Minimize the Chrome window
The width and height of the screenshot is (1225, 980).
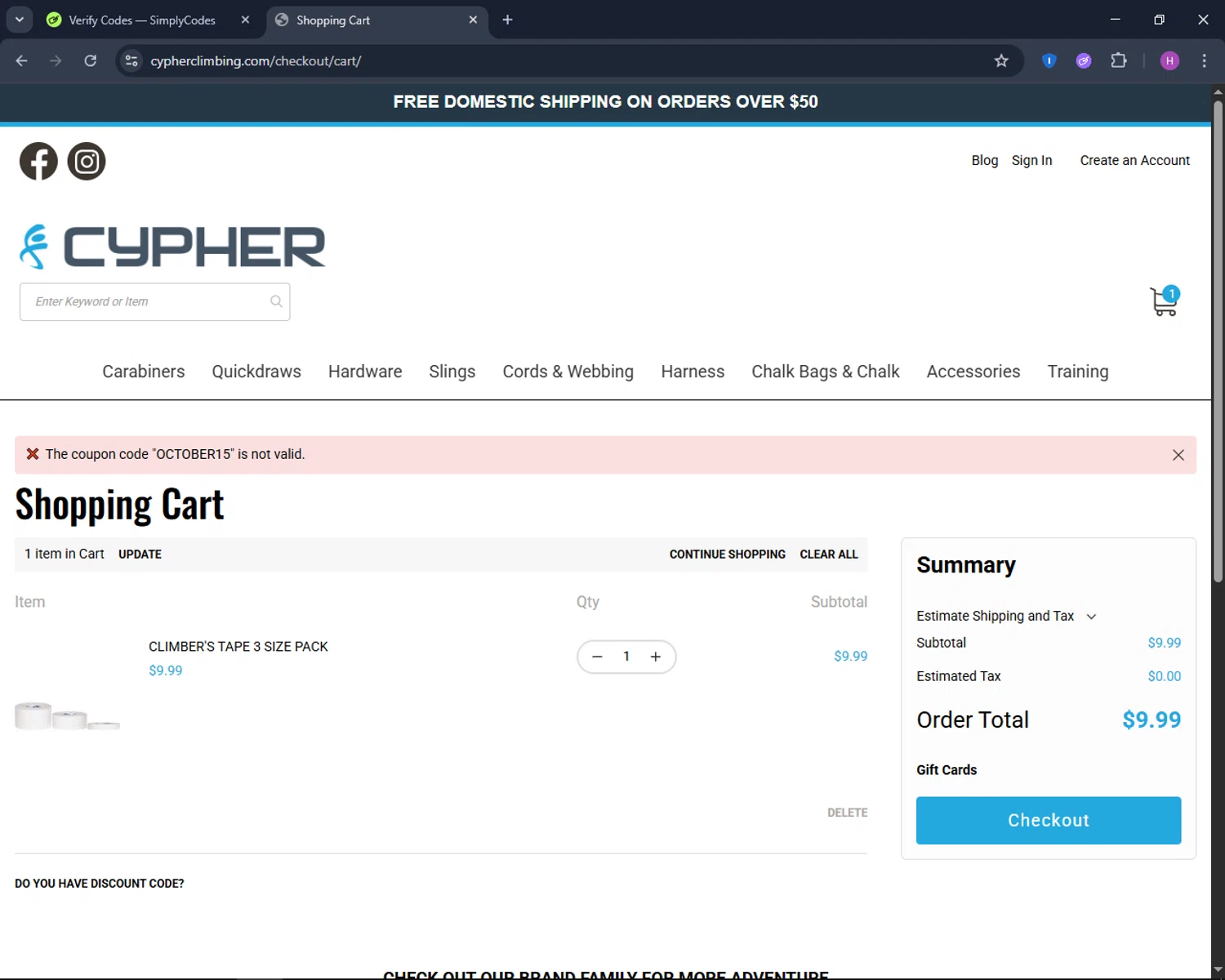1115,20
